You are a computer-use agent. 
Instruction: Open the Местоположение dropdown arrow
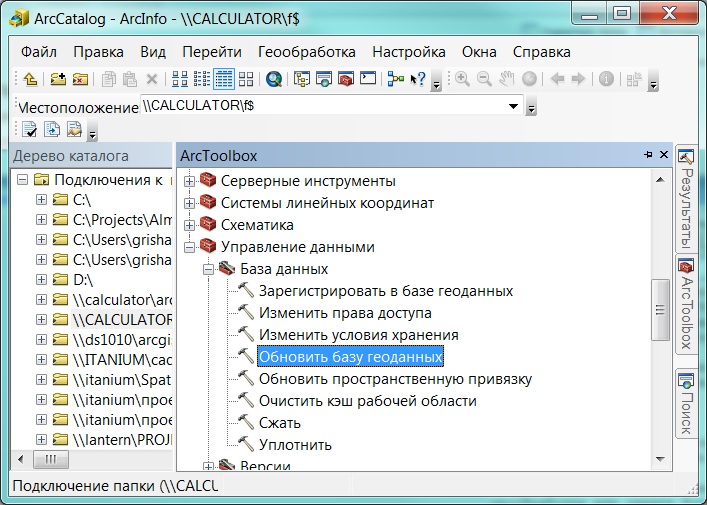(x=513, y=106)
